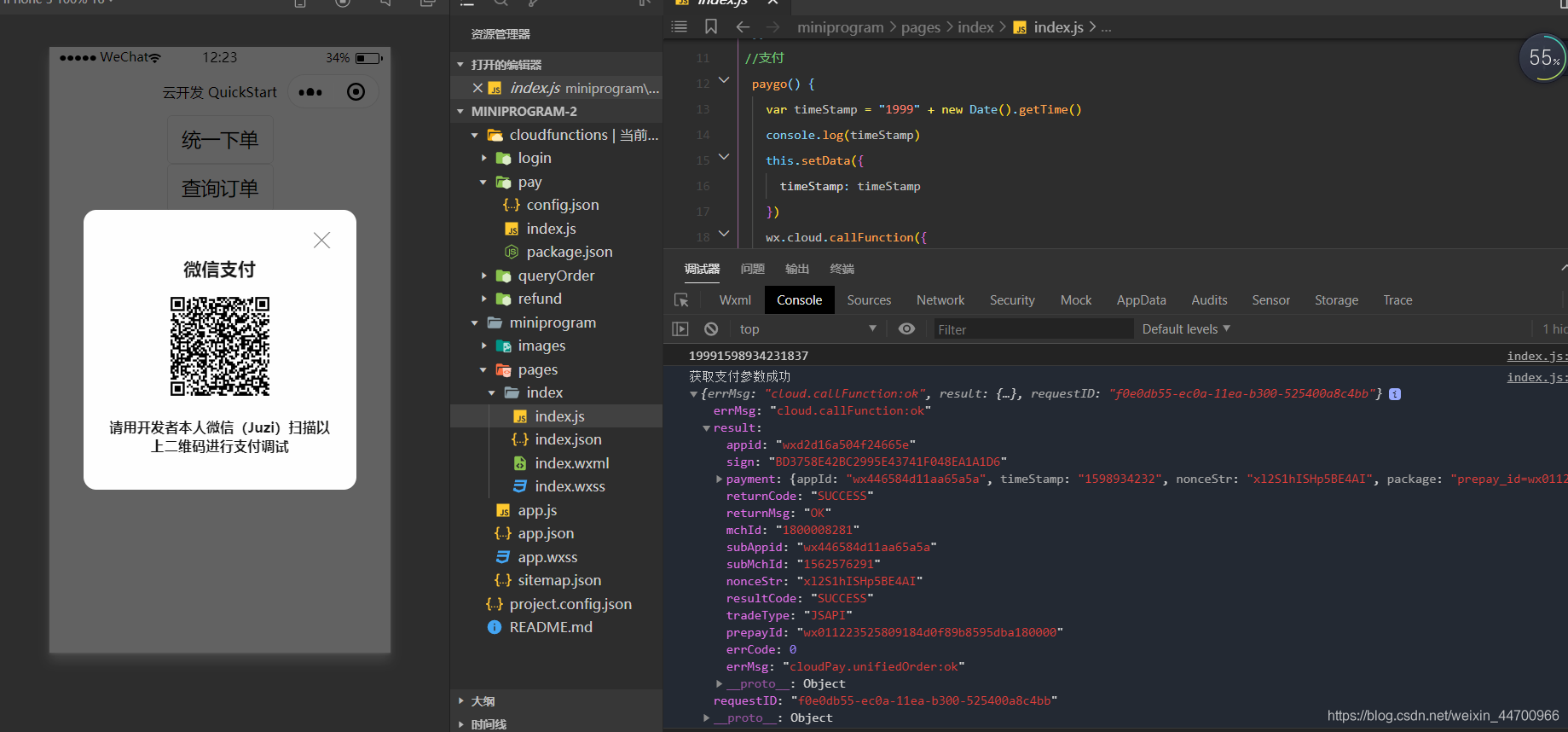Image resolution: width=1568 pixels, height=732 pixels.
Task: Open the Security devtools tab
Action: 1012,300
